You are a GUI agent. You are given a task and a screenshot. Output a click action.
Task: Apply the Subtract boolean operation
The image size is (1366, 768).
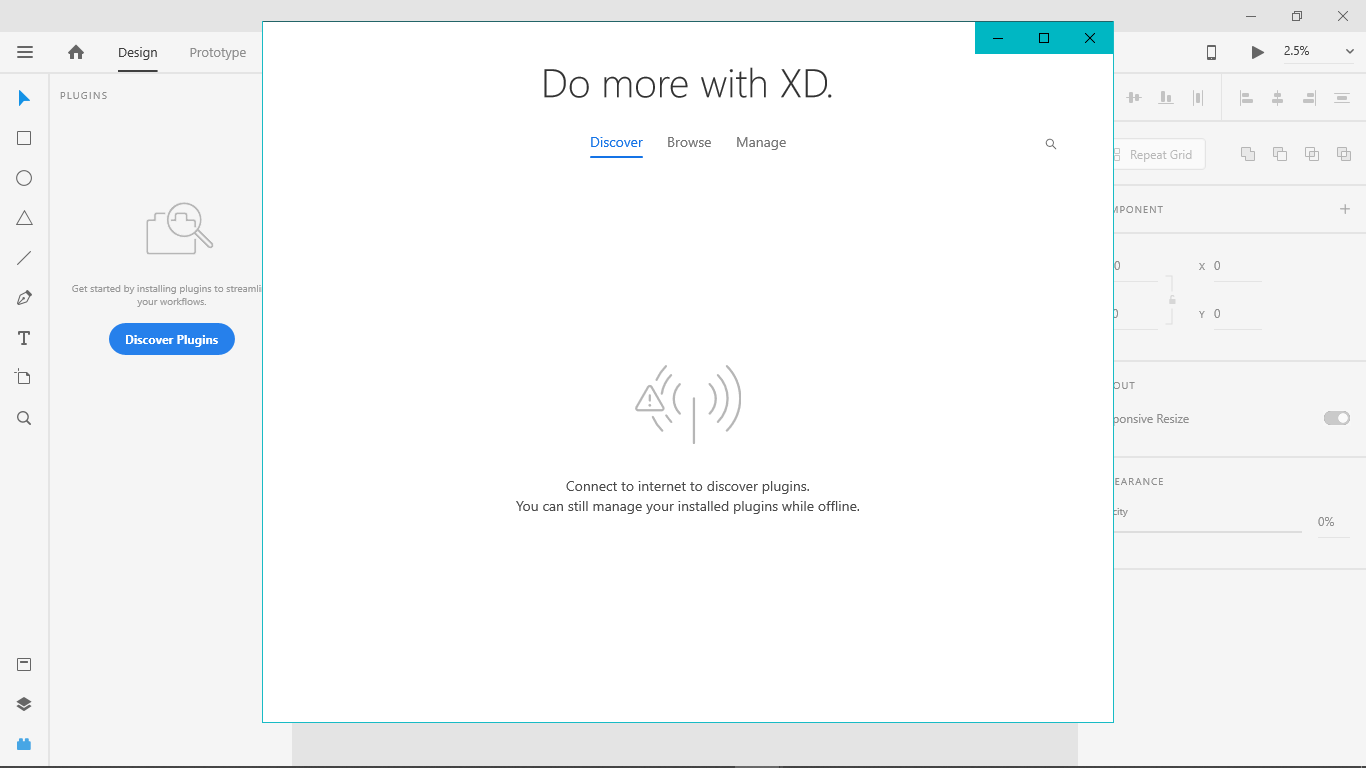coord(1280,154)
